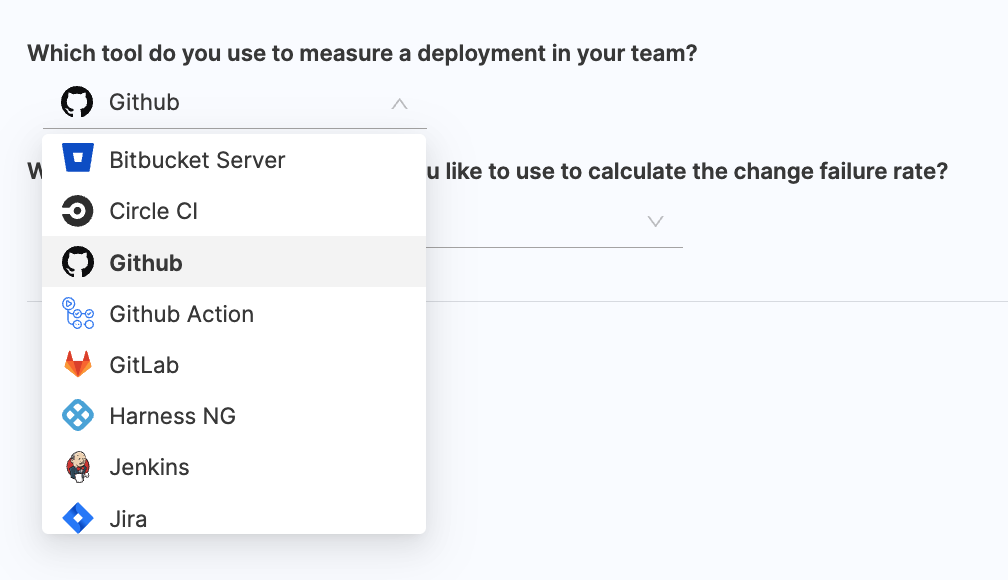Click the GitLab fox logo icon
The image size is (1008, 580).
(x=77, y=365)
